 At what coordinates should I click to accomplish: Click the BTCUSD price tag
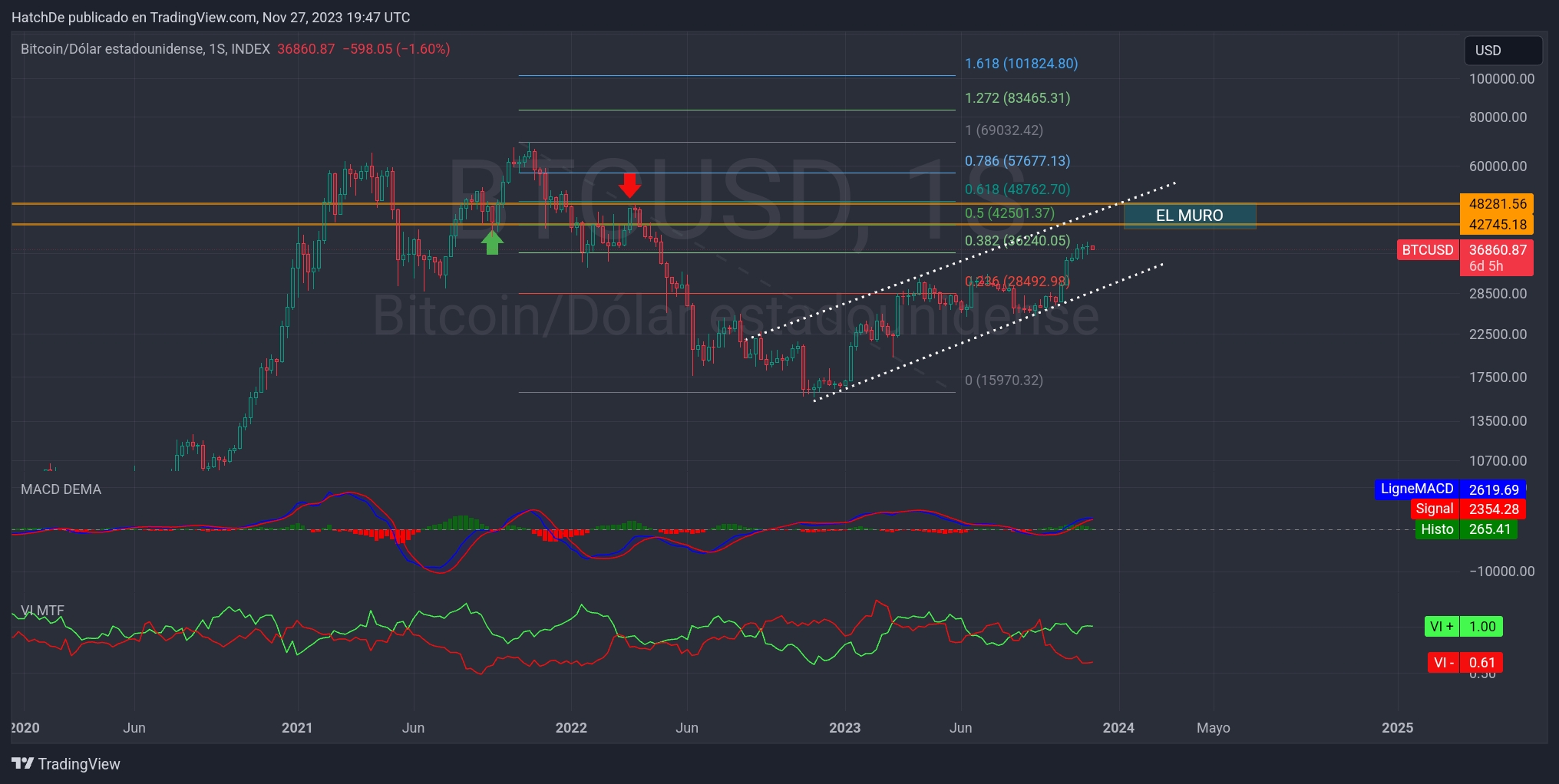tap(1427, 250)
